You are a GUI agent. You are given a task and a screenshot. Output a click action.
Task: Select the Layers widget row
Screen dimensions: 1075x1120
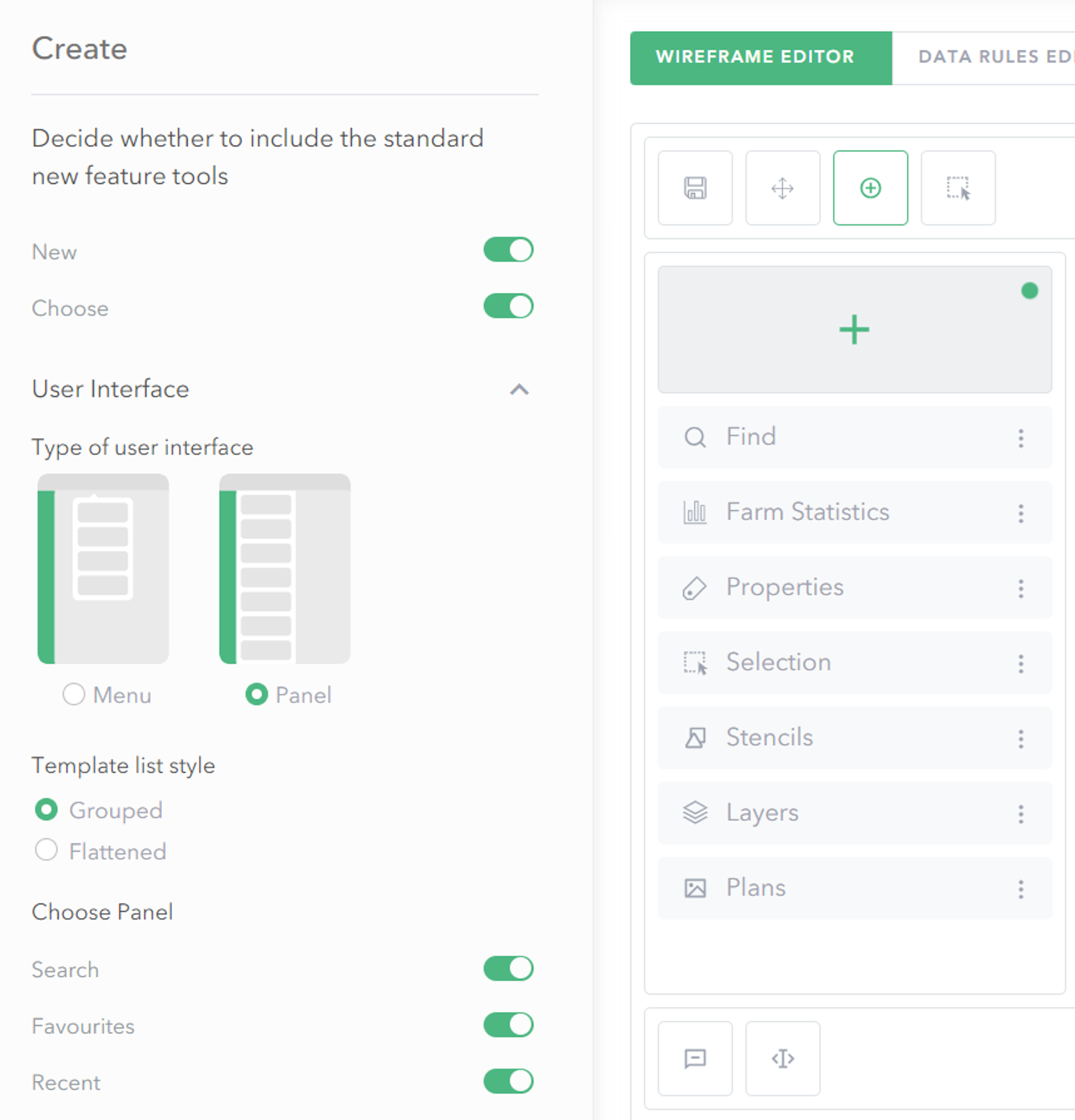(x=855, y=814)
